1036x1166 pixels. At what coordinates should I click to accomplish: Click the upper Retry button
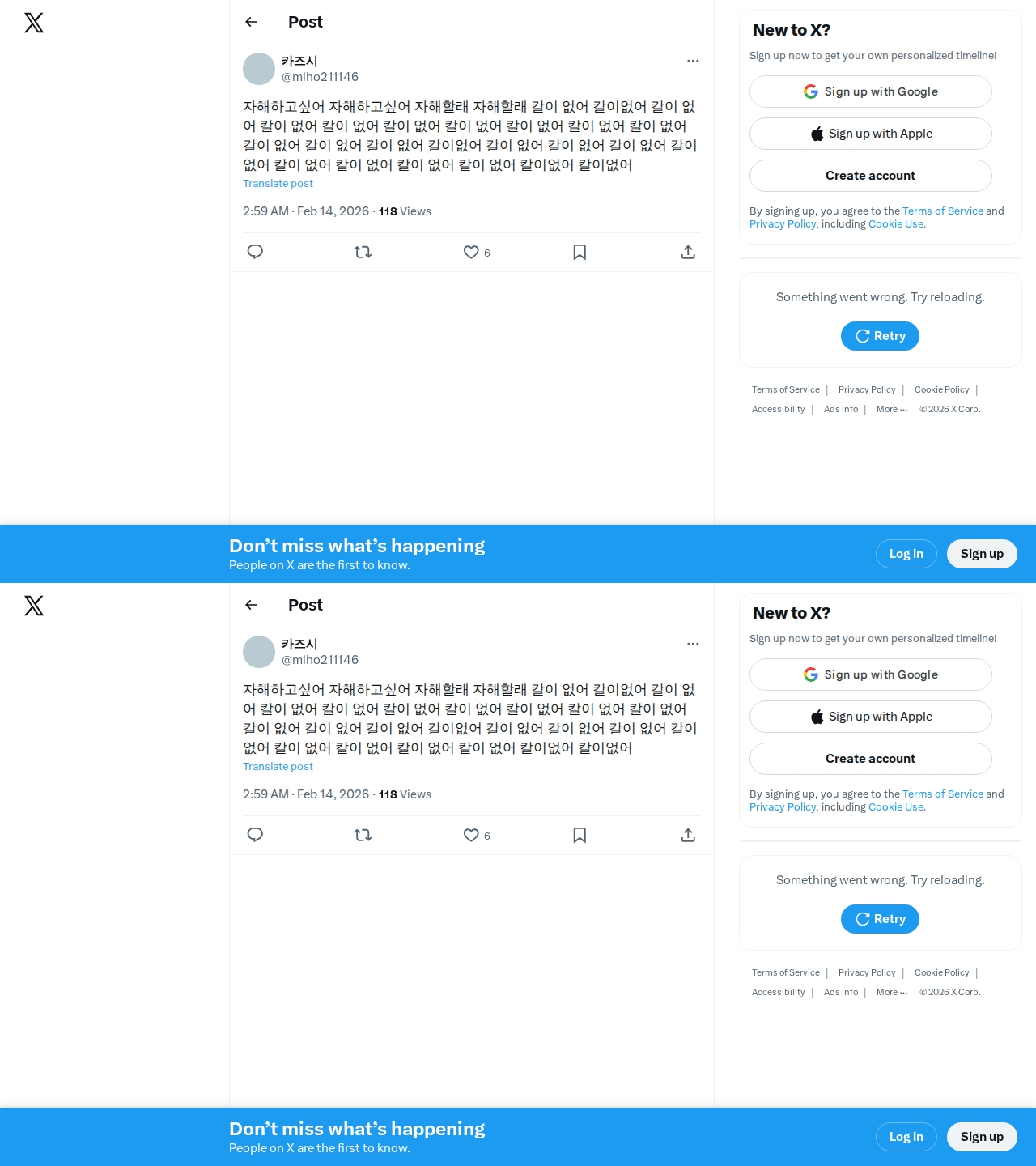tap(880, 336)
